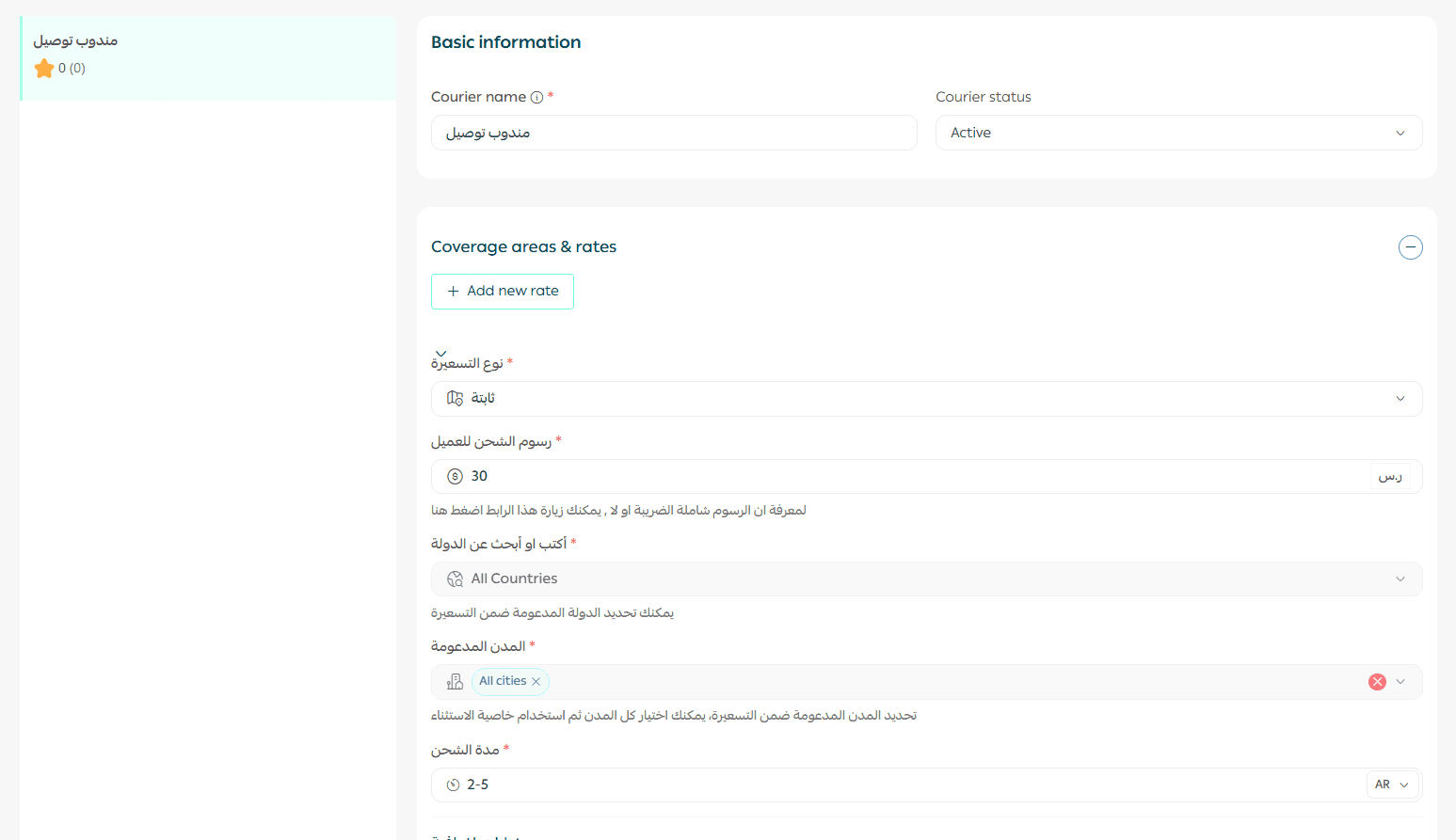Click the Courier name input field
Viewport: 1456px width, 840px height.
[x=673, y=133]
